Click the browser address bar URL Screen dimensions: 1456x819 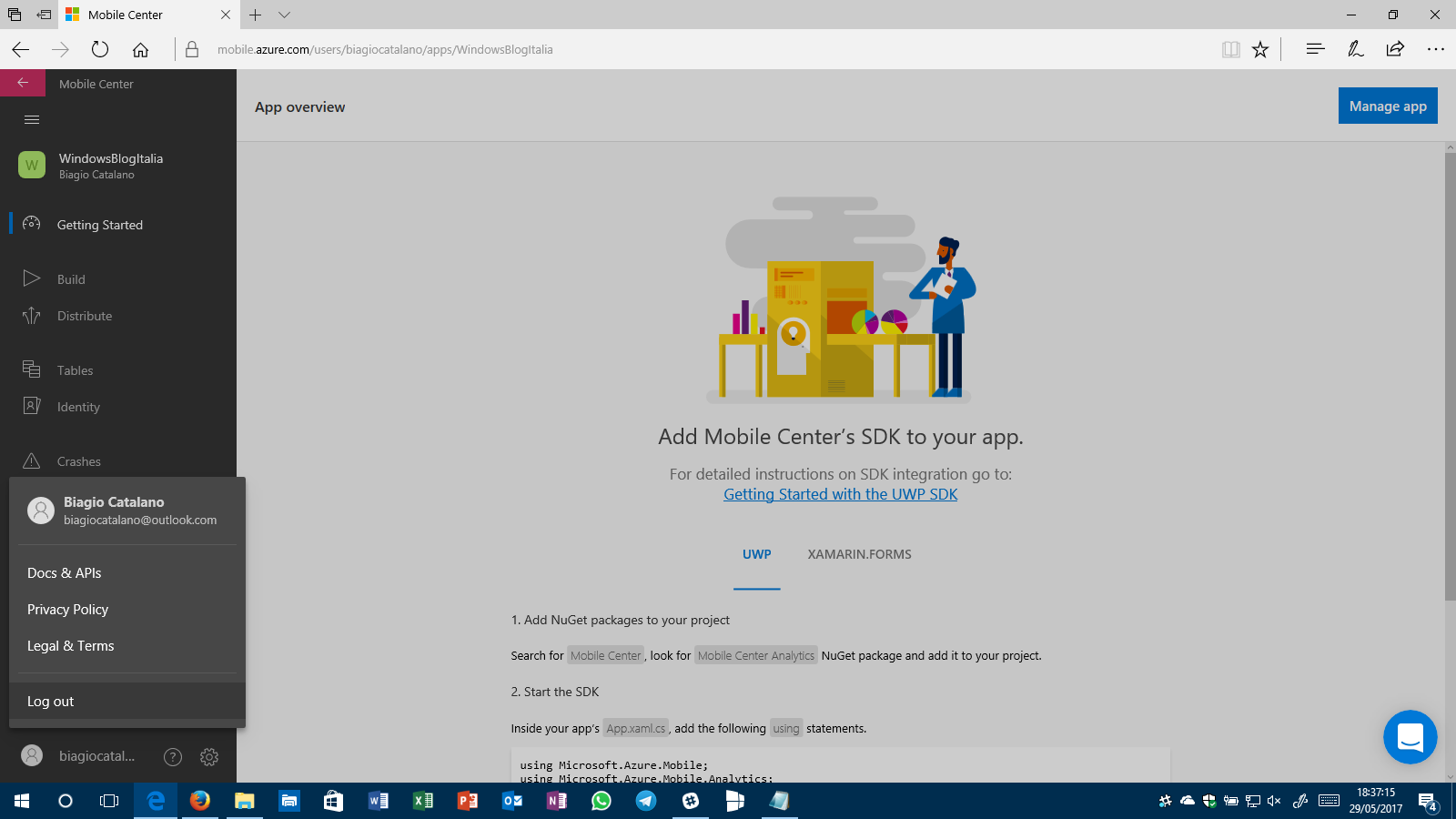pos(385,49)
